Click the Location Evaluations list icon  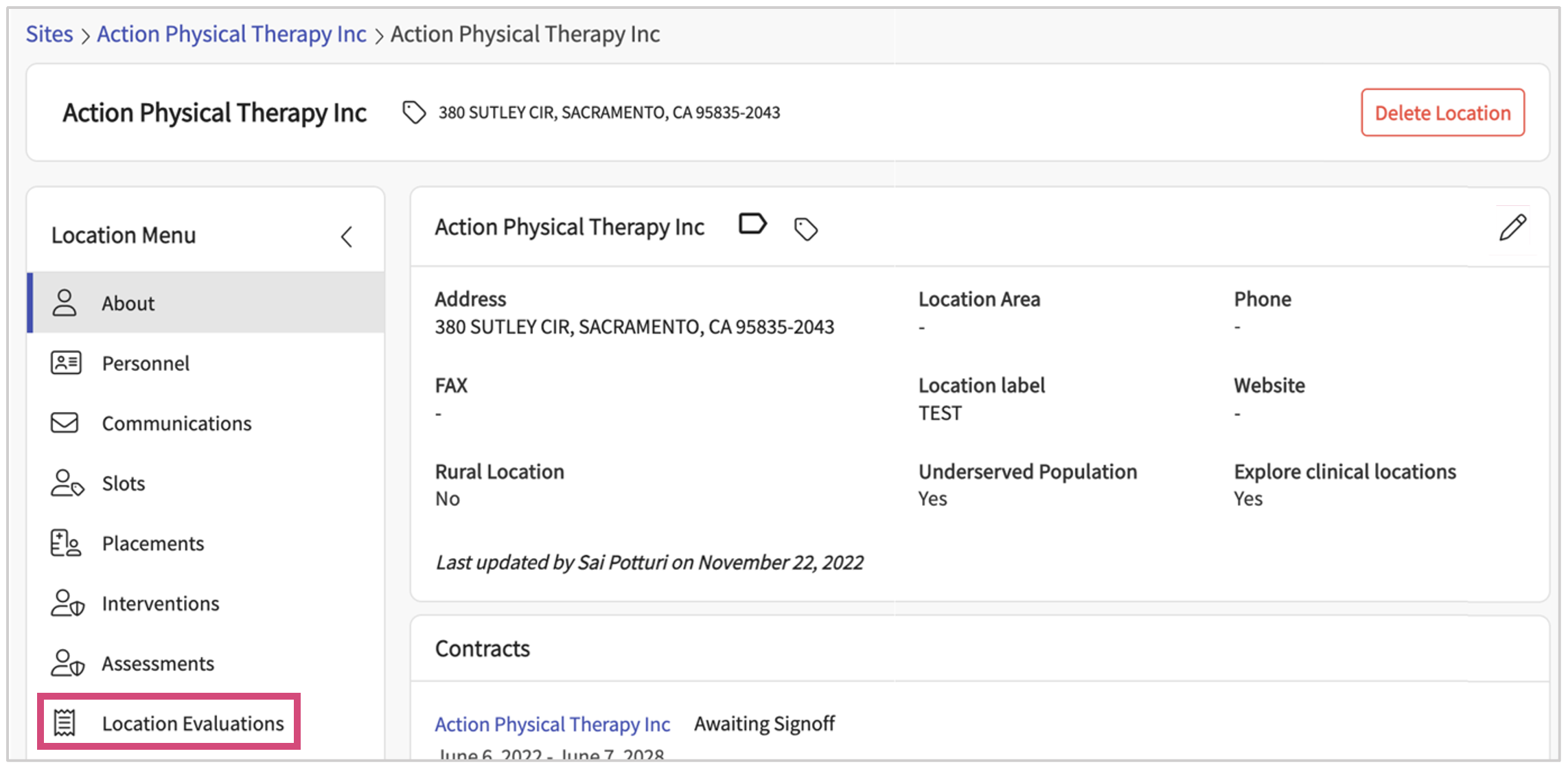tap(65, 723)
